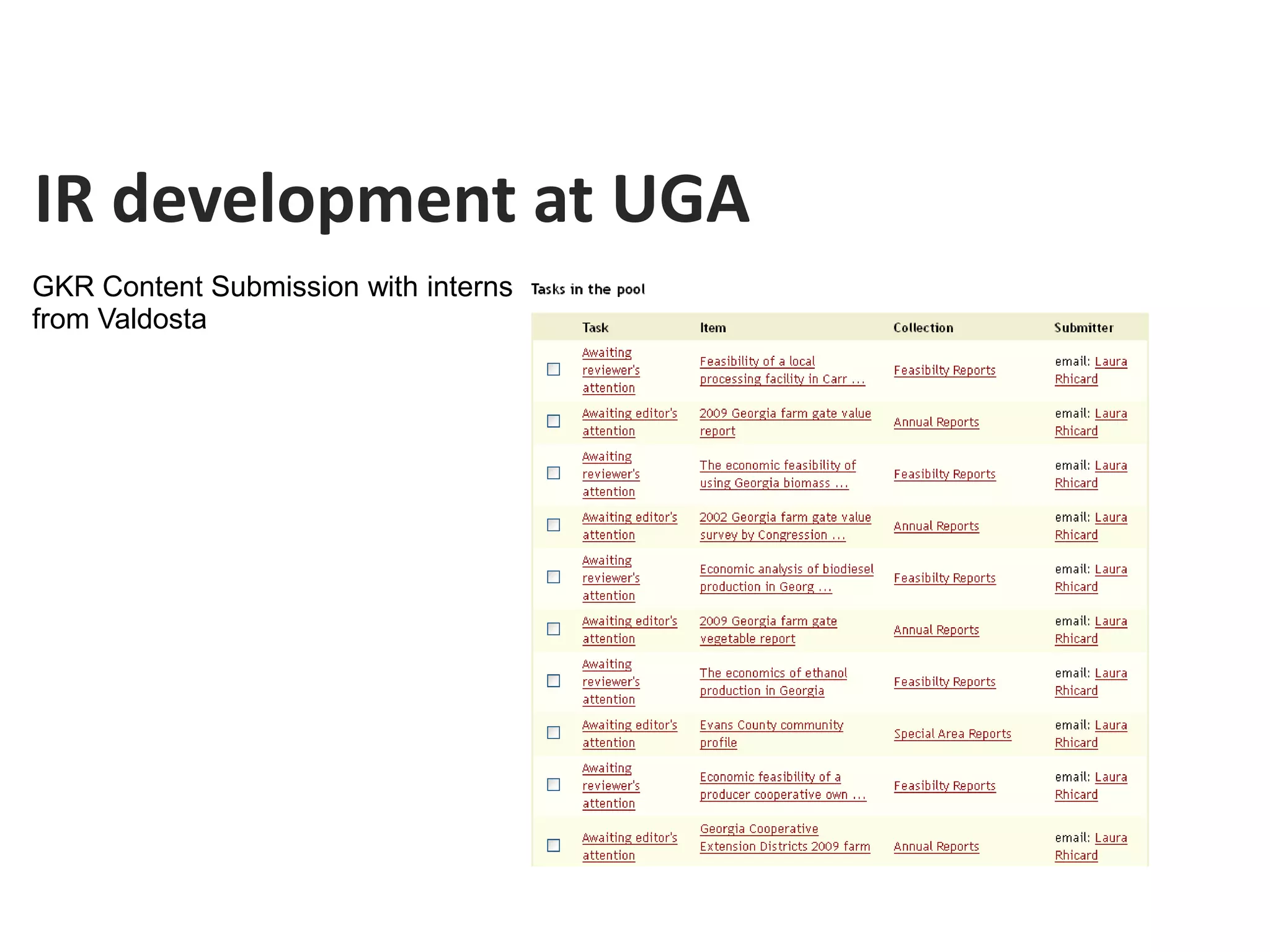The image size is (1270, 952).
Task: Tick checkbox for 2009 Georgia farm gate value report
Action: point(554,421)
